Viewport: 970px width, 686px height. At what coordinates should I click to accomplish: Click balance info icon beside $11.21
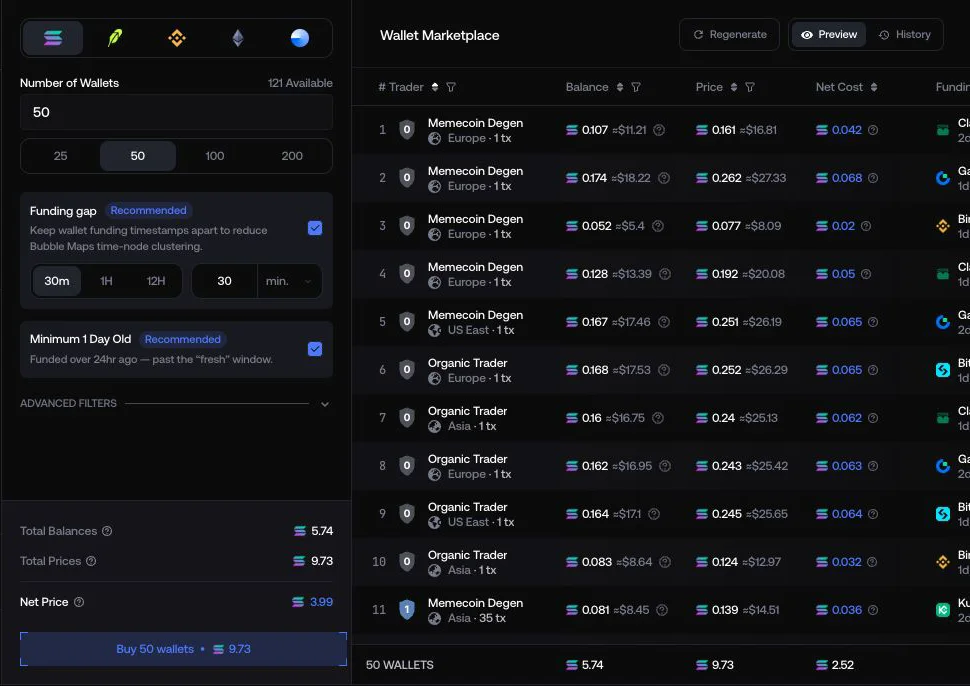click(659, 130)
